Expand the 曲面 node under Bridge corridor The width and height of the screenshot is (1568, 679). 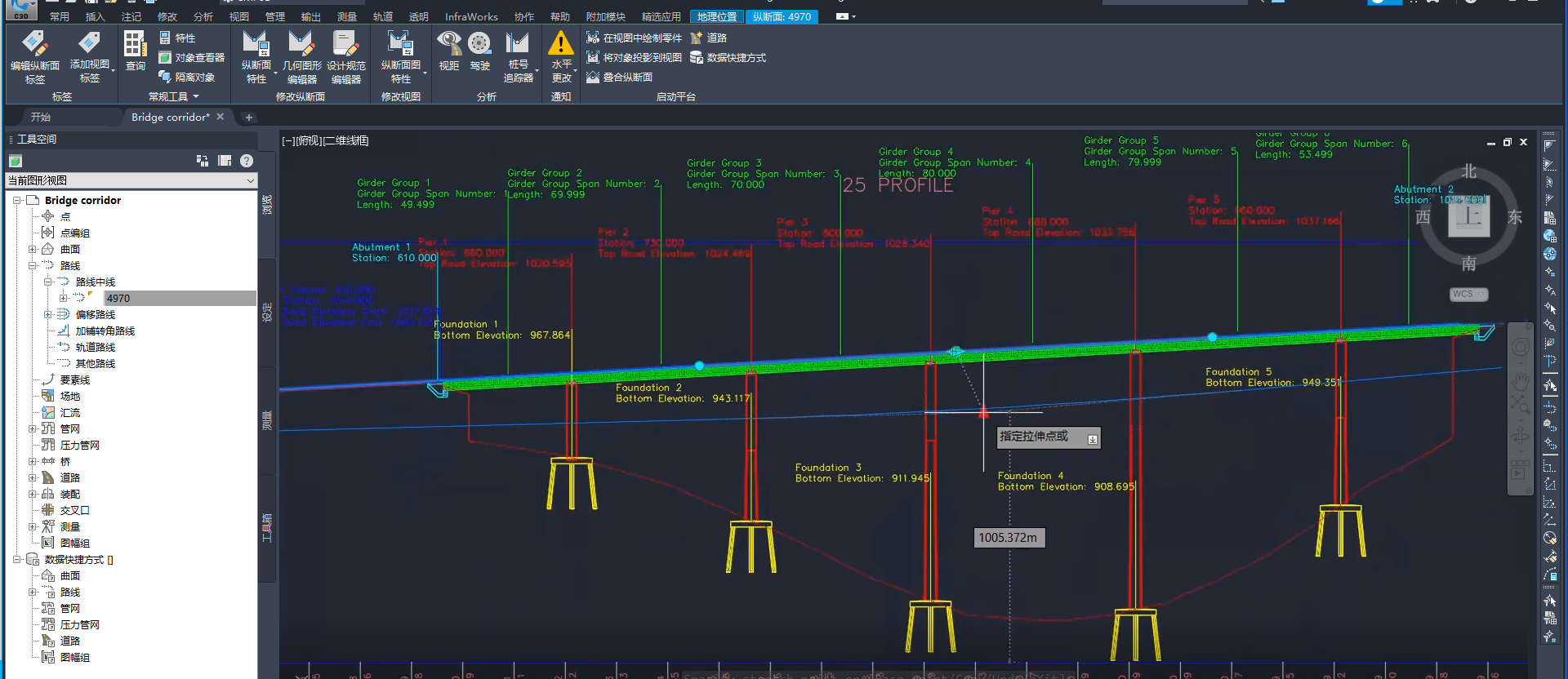pyautogui.click(x=32, y=249)
